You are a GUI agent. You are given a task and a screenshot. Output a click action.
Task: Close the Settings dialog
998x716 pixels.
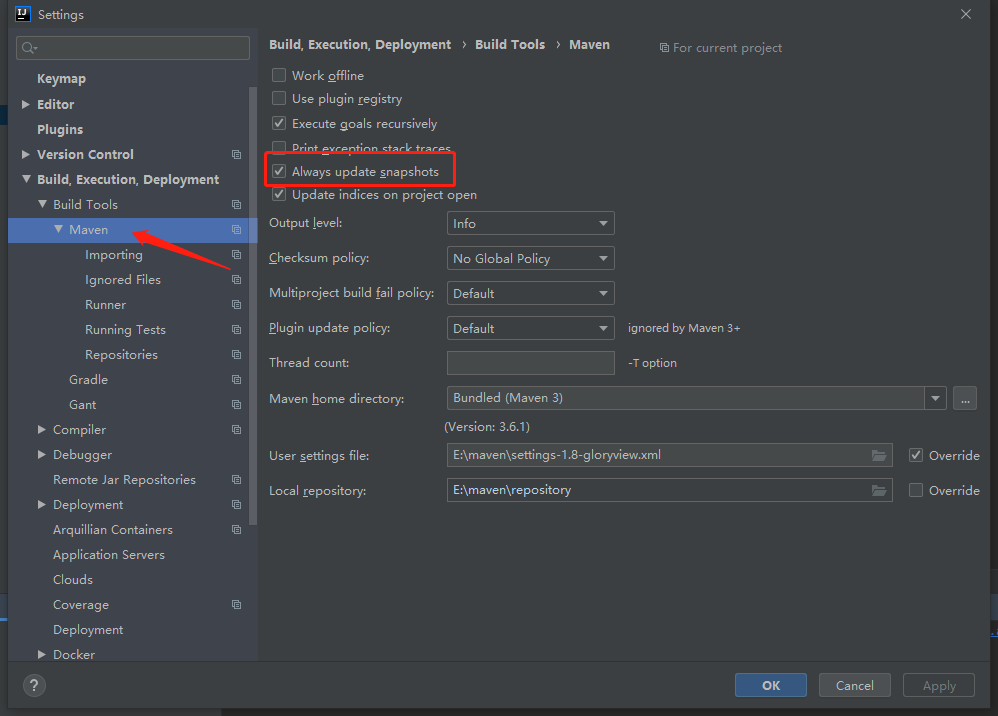point(966,14)
